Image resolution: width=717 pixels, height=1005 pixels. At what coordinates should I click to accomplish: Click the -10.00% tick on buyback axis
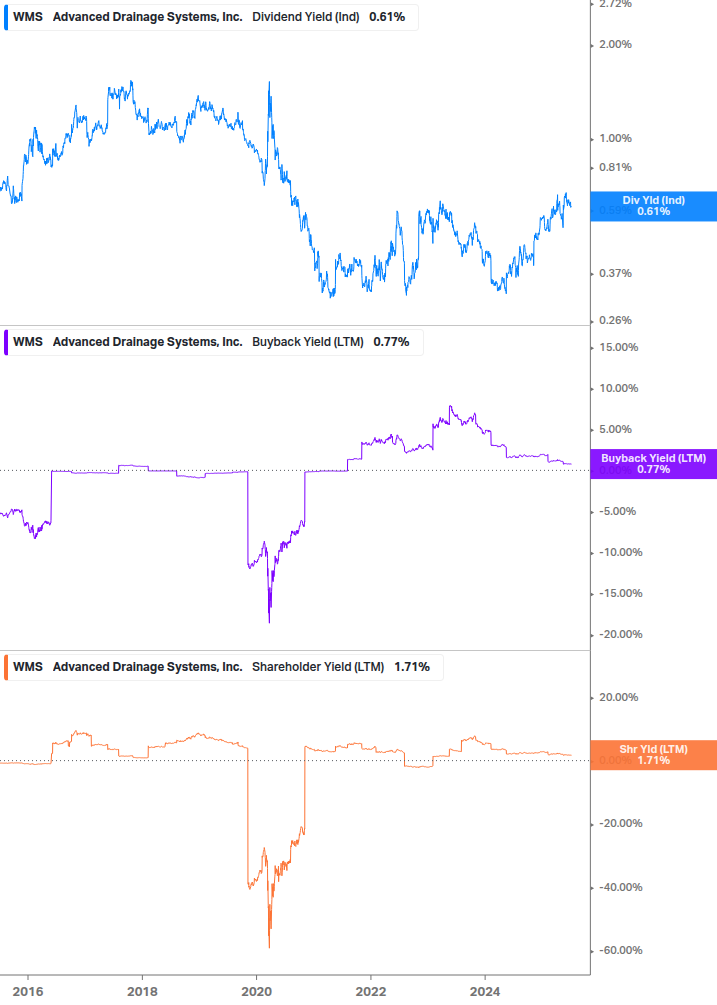[620, 552]
